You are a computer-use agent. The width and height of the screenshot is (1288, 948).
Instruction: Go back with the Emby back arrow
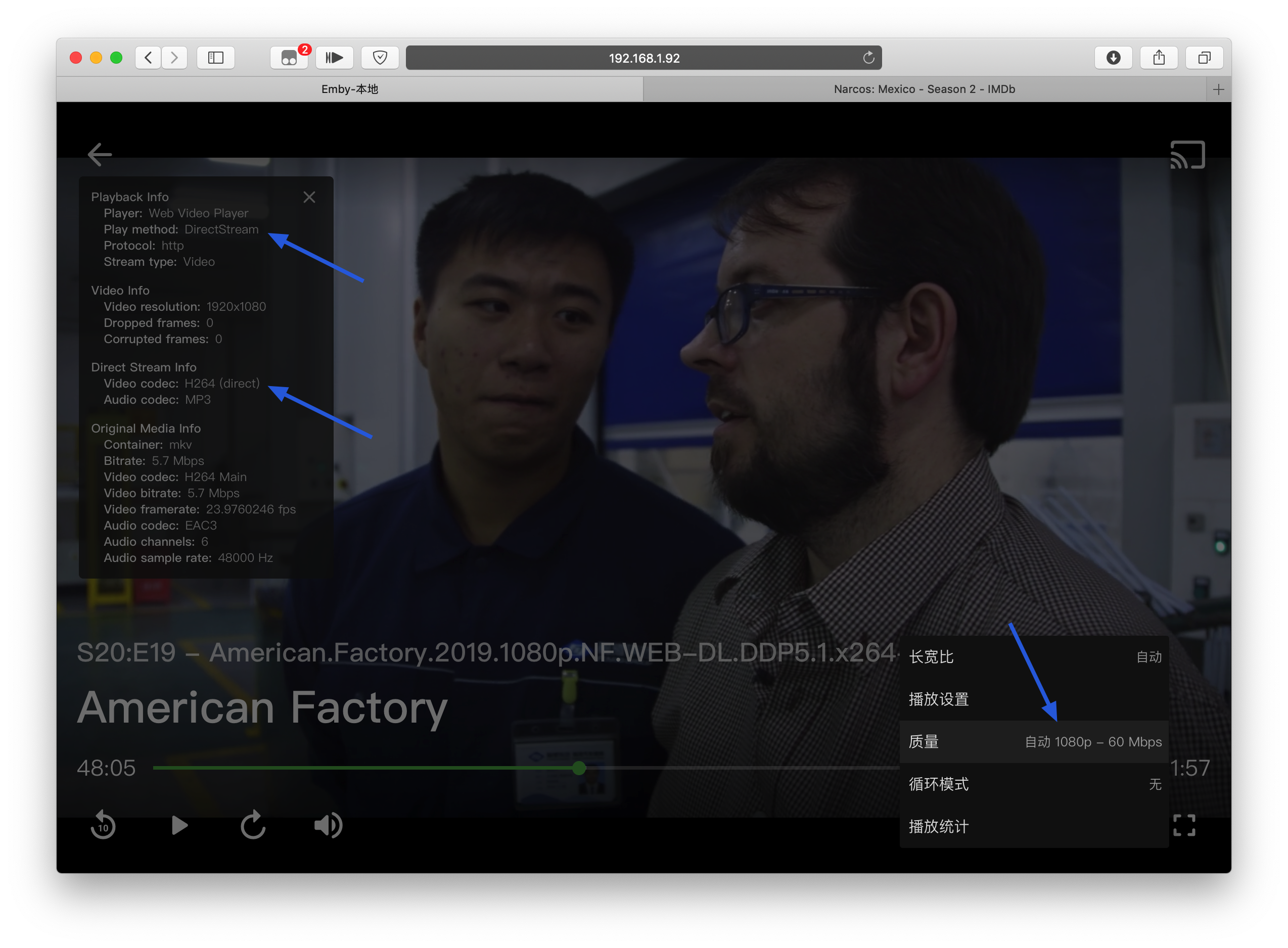click(x=100, y=154)
